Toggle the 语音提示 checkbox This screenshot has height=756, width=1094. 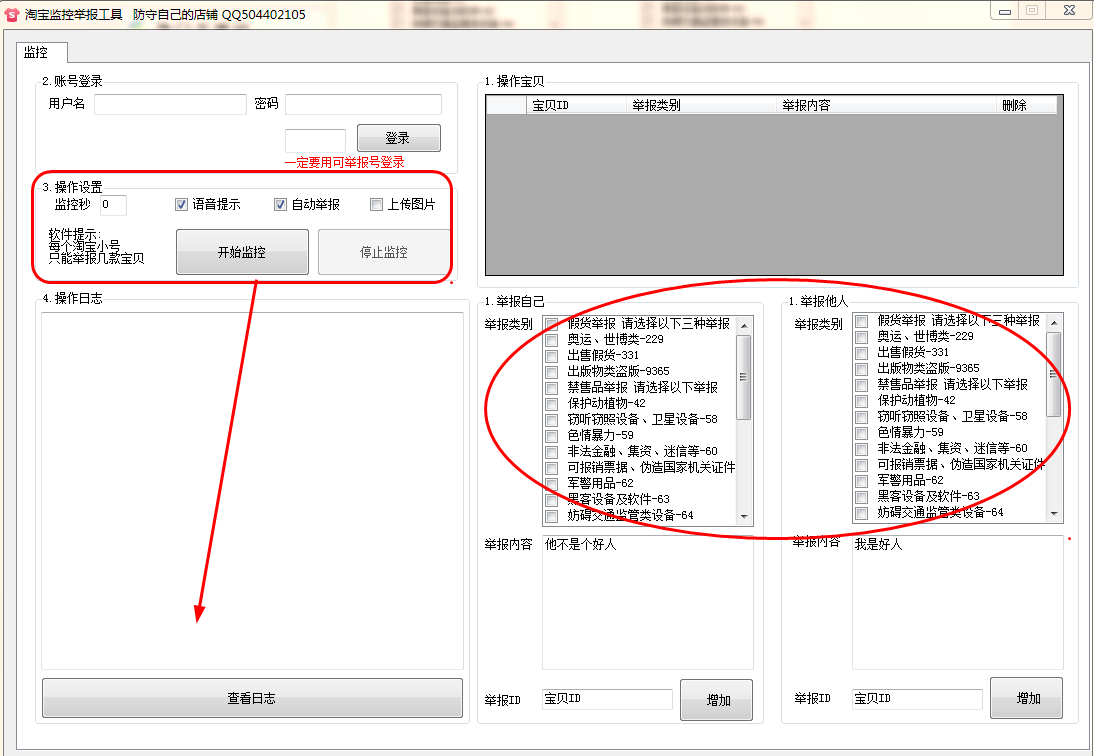(x=181, y=204)
